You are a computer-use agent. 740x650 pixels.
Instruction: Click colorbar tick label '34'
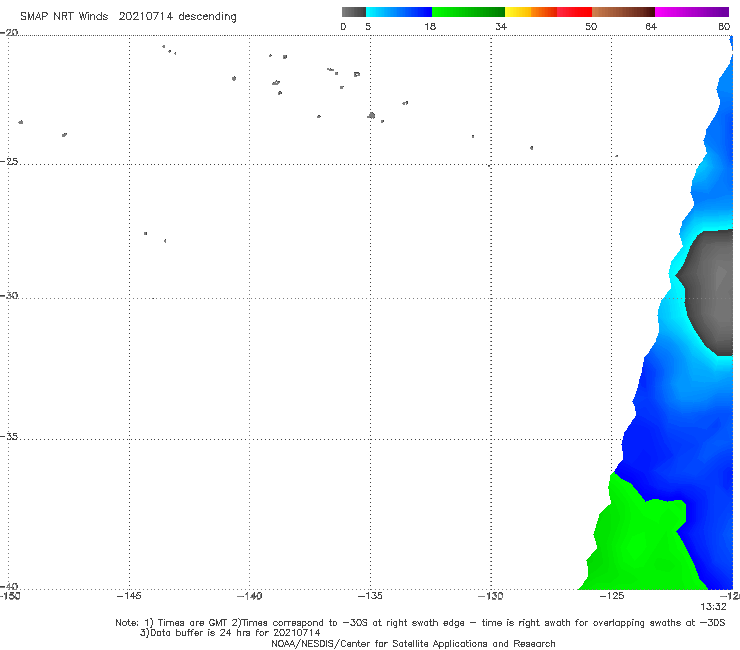(501, 26)
